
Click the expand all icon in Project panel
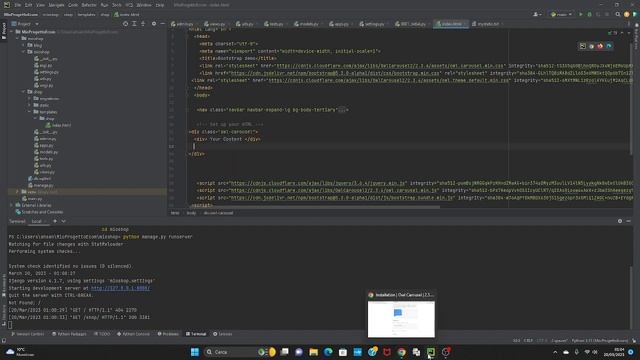[x=134, y=24]
